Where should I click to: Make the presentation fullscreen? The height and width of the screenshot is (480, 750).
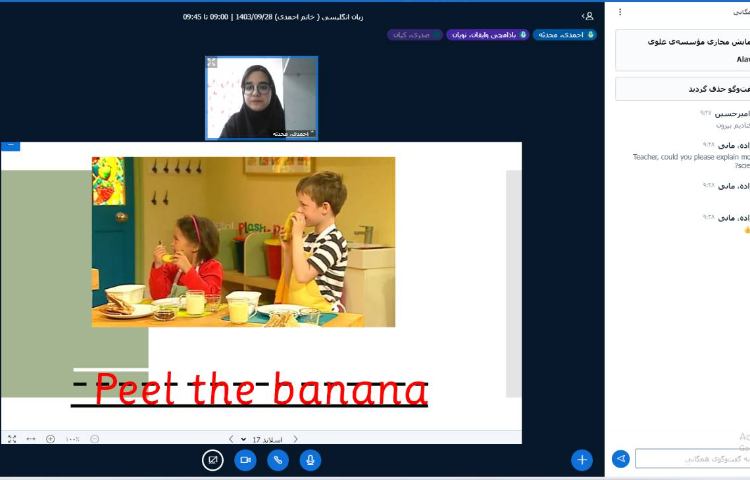(12, 439)
